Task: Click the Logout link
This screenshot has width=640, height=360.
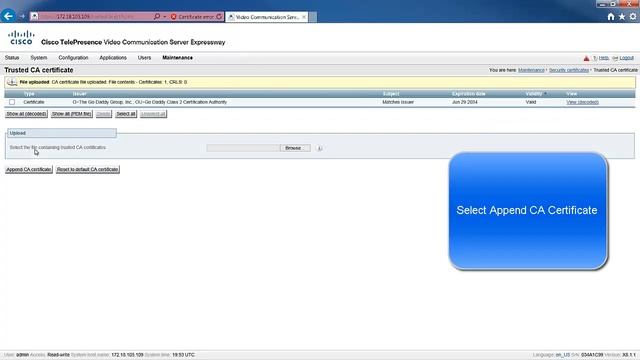Action: (627, 58)
